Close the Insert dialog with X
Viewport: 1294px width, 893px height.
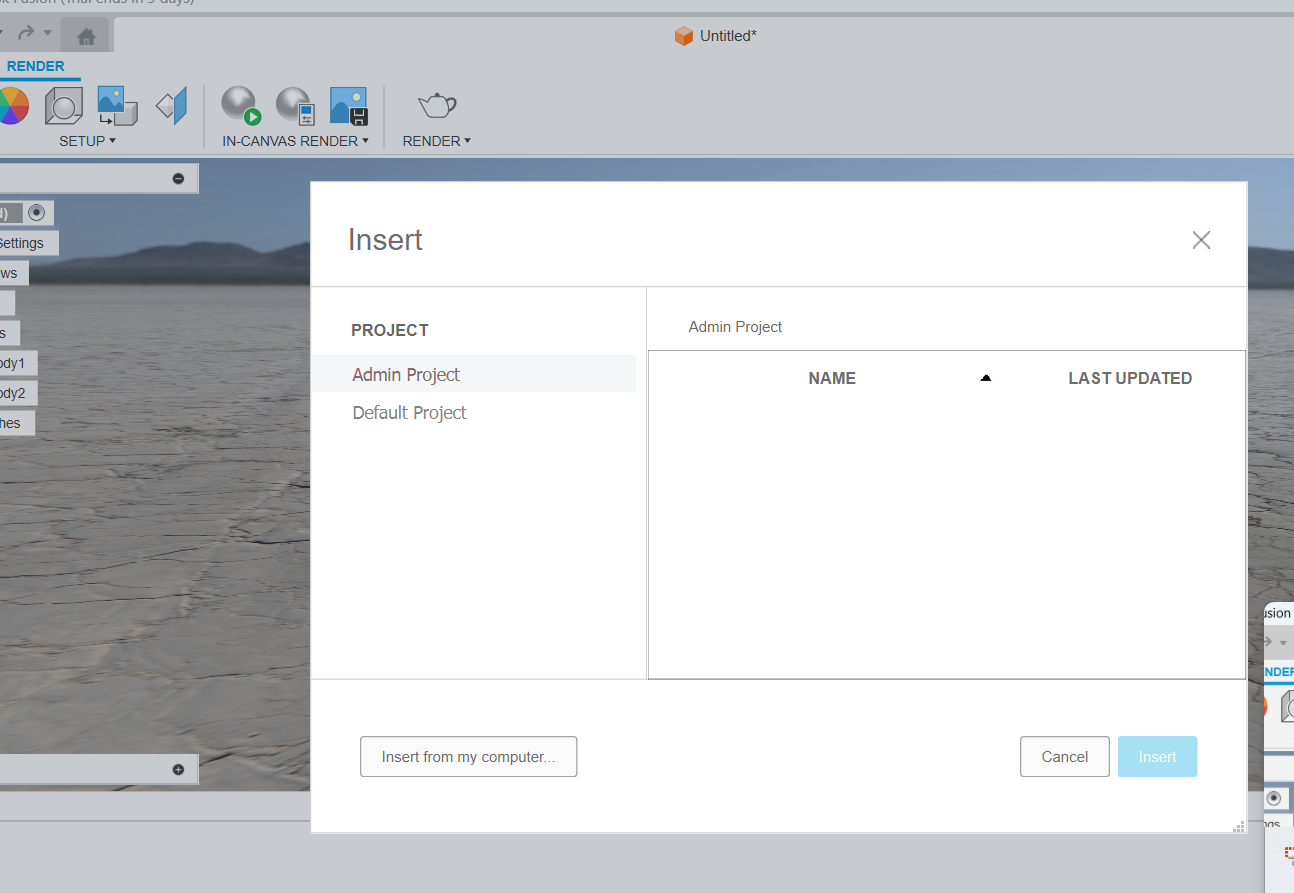point(1201,240)
